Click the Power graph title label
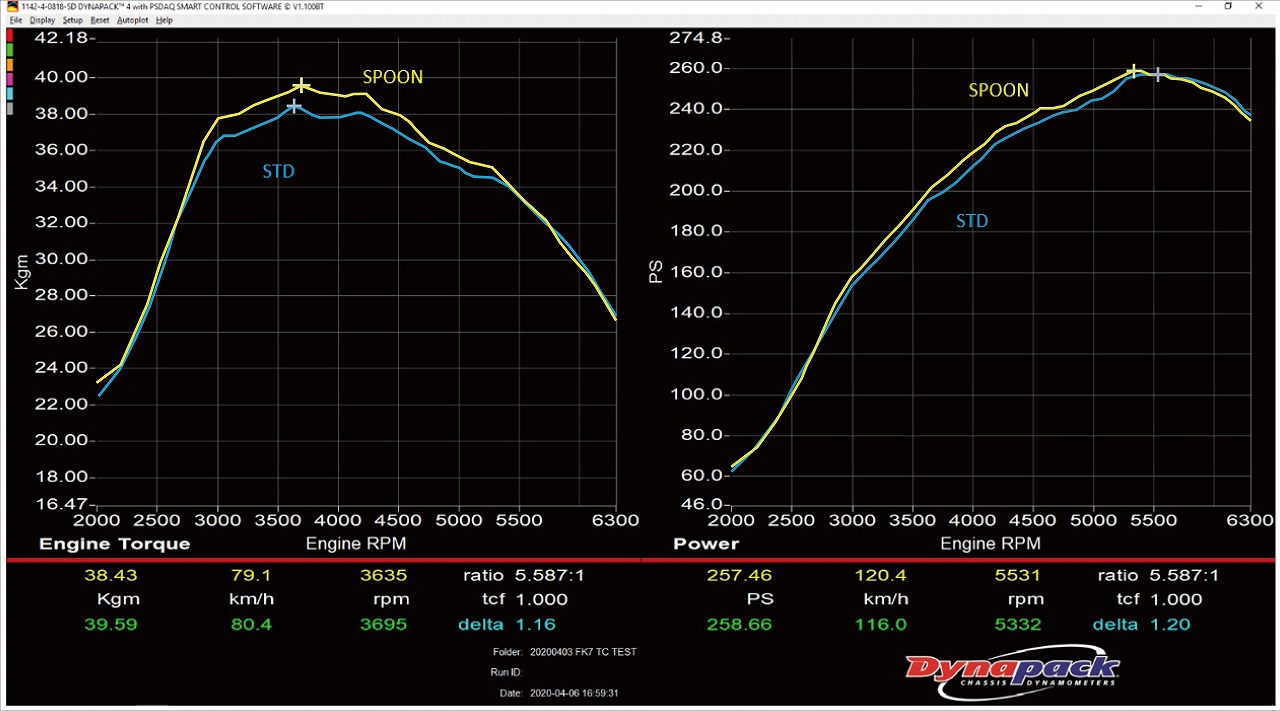 click(x=705, y=544)
